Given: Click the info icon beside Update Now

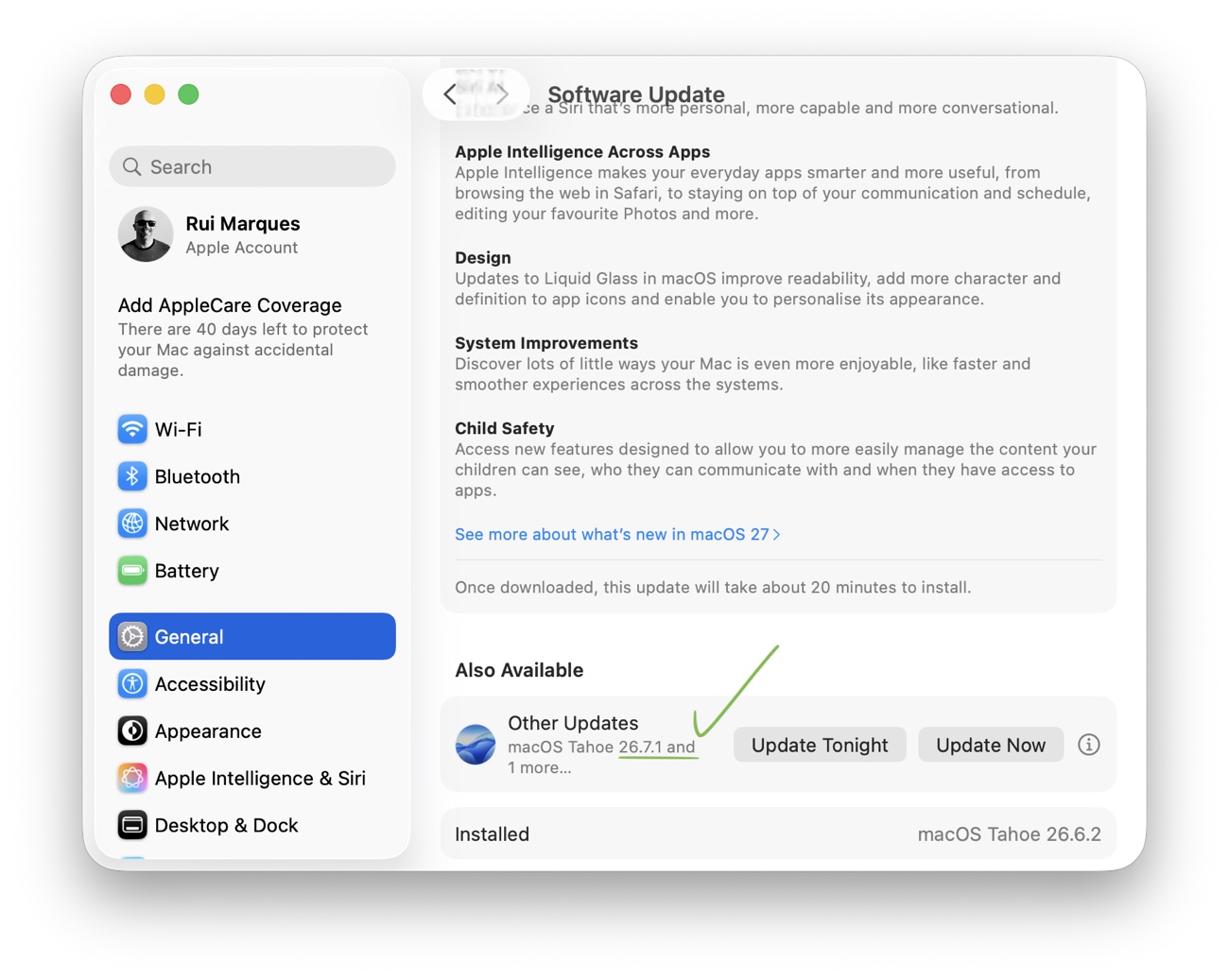Looking at the screenshot, I should (x=1089, y=745).
